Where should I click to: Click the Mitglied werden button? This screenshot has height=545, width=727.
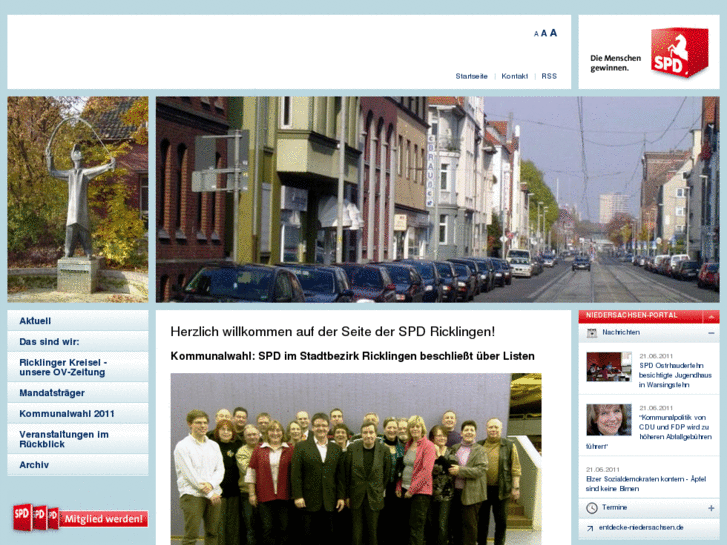pos(81,518)
